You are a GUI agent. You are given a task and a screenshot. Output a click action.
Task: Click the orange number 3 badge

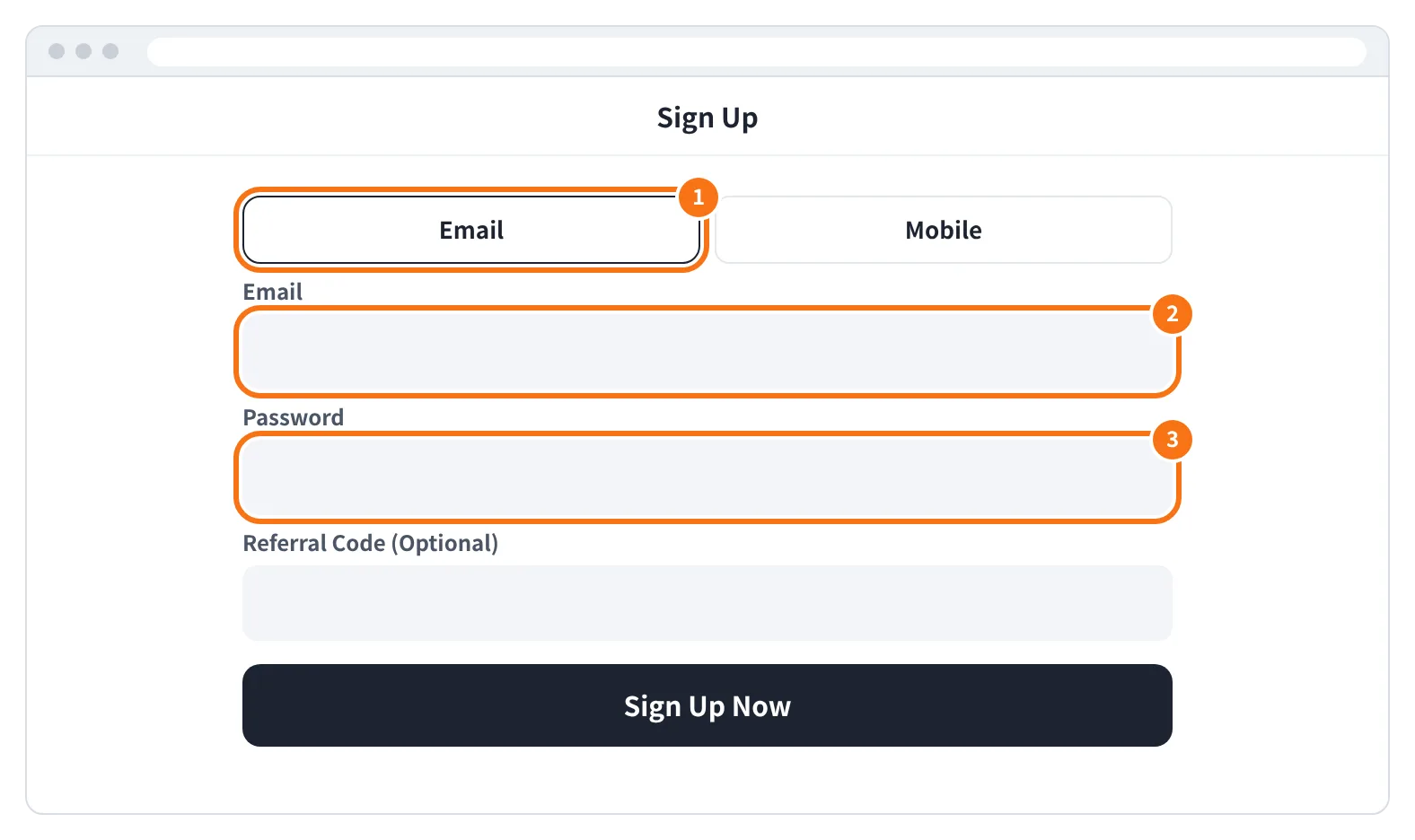(x=1172, y=440)
